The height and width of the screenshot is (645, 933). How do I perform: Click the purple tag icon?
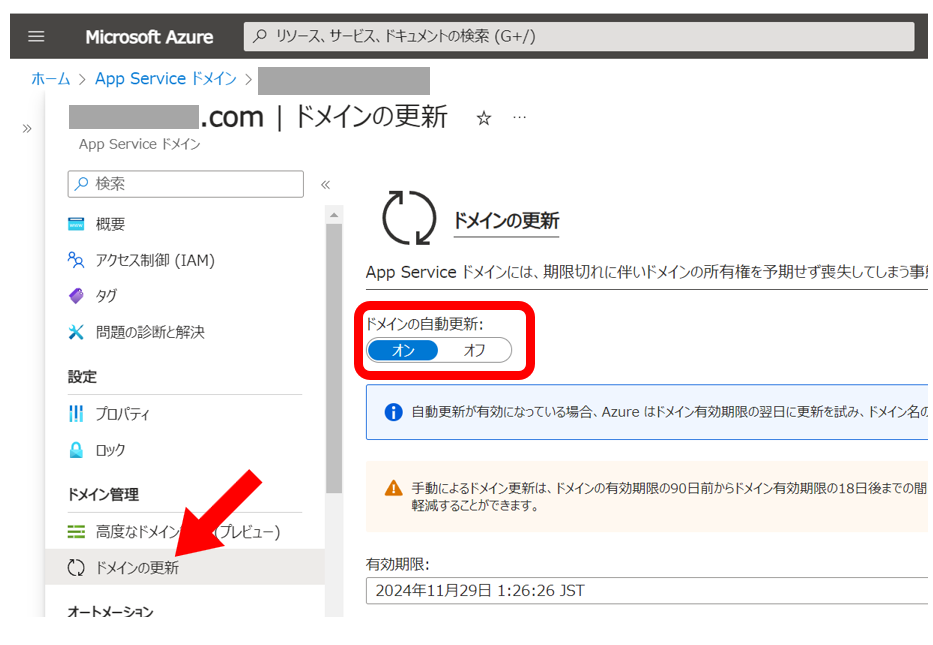(76, 296)
